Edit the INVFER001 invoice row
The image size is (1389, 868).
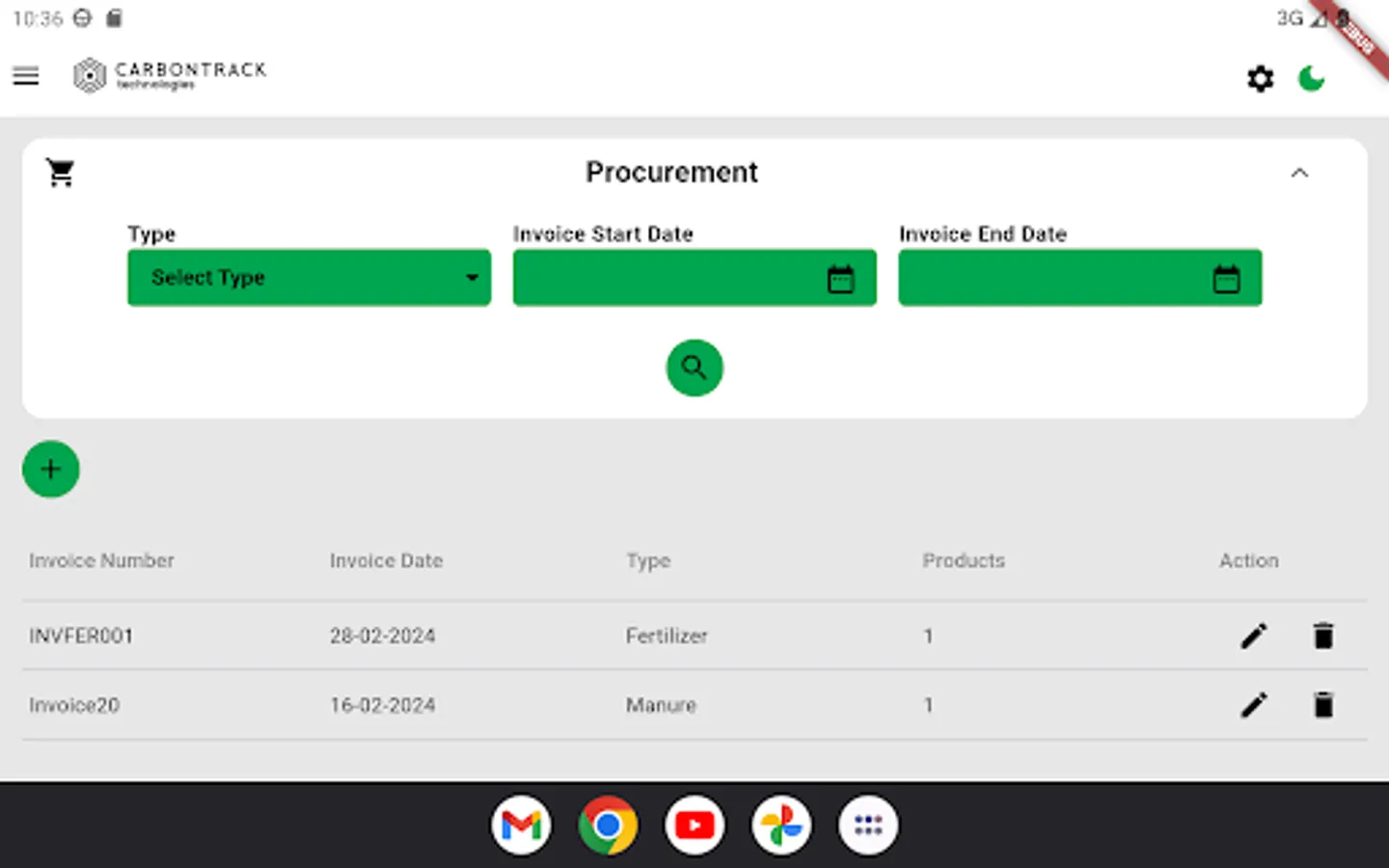point(1254,636)
